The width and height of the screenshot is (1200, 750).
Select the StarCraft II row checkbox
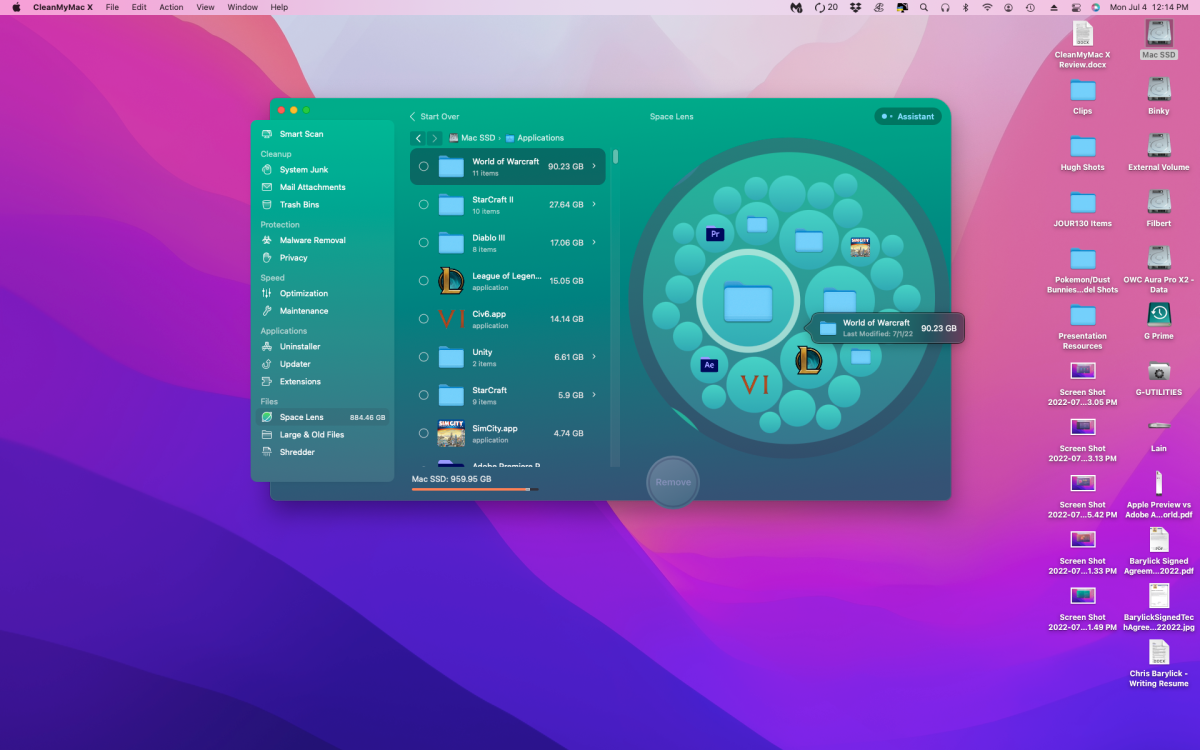click(423, 205)
